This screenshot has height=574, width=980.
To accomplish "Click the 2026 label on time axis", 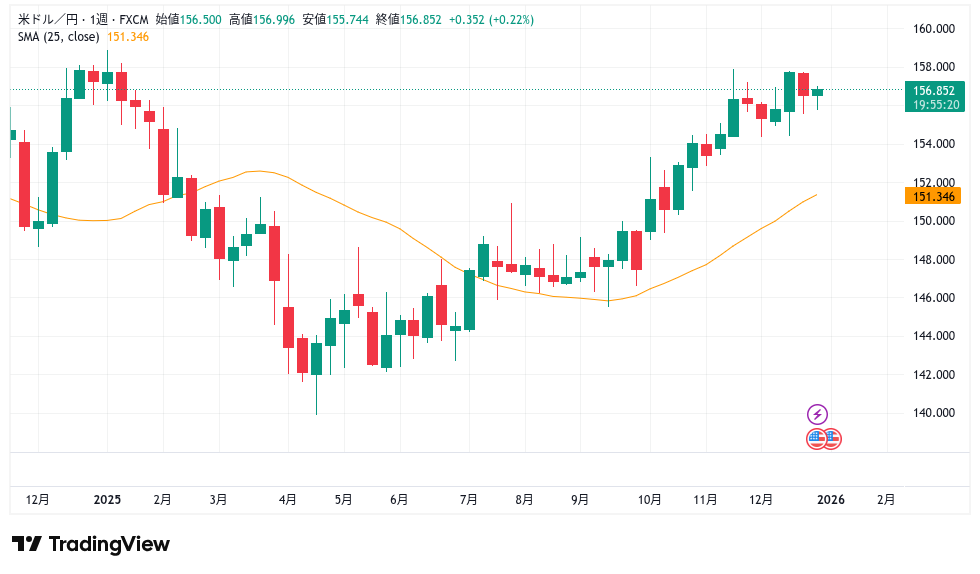I will 830,499.
